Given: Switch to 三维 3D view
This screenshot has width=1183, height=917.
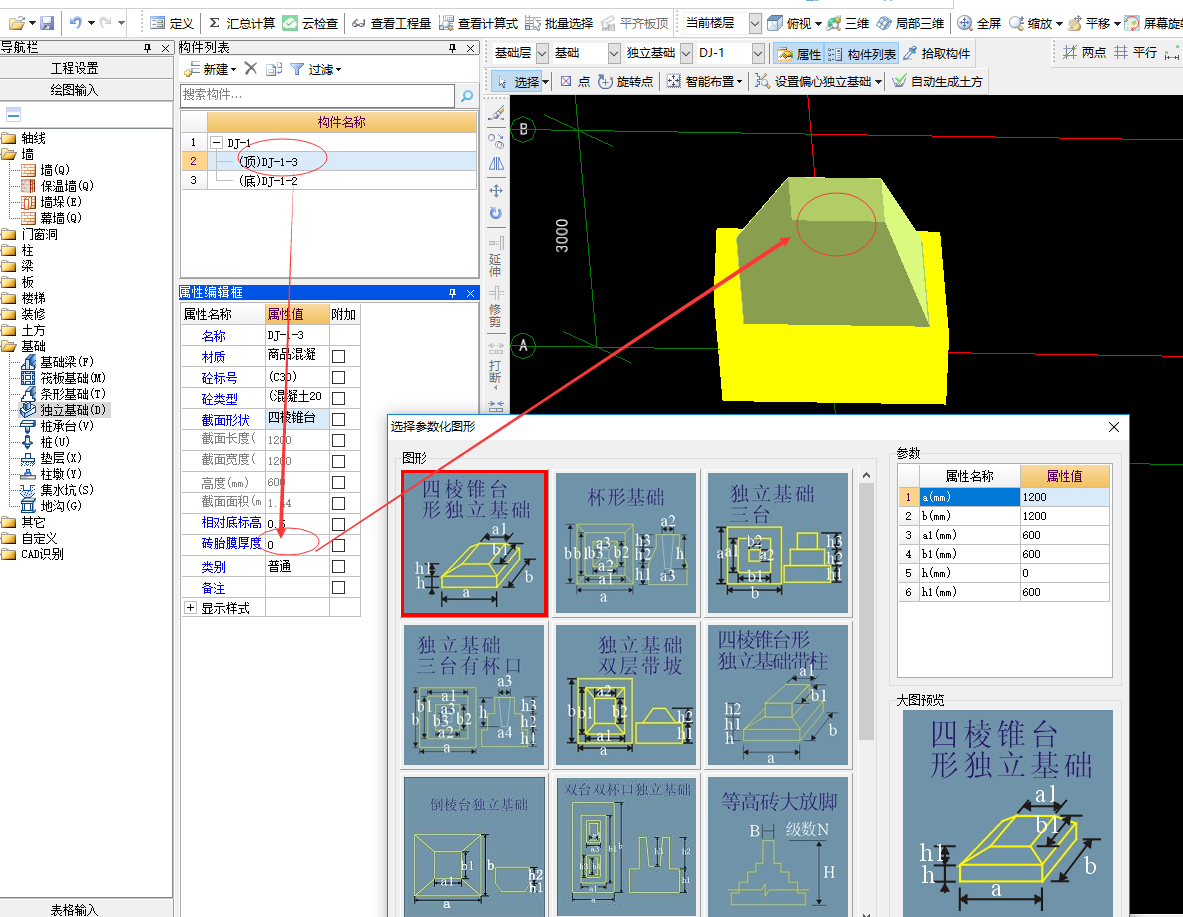Looking at the screenshot, I should 848,23.
